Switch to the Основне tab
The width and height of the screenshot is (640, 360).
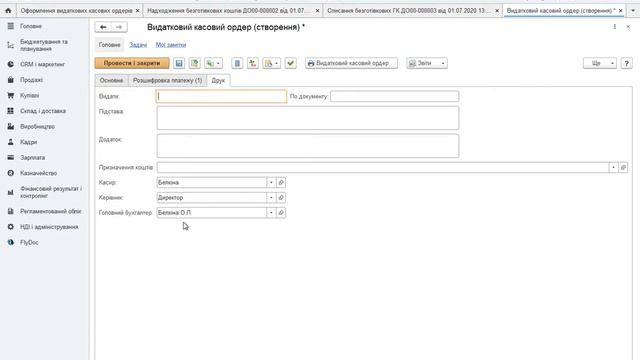pyautogui.click(x=111, y=80)
